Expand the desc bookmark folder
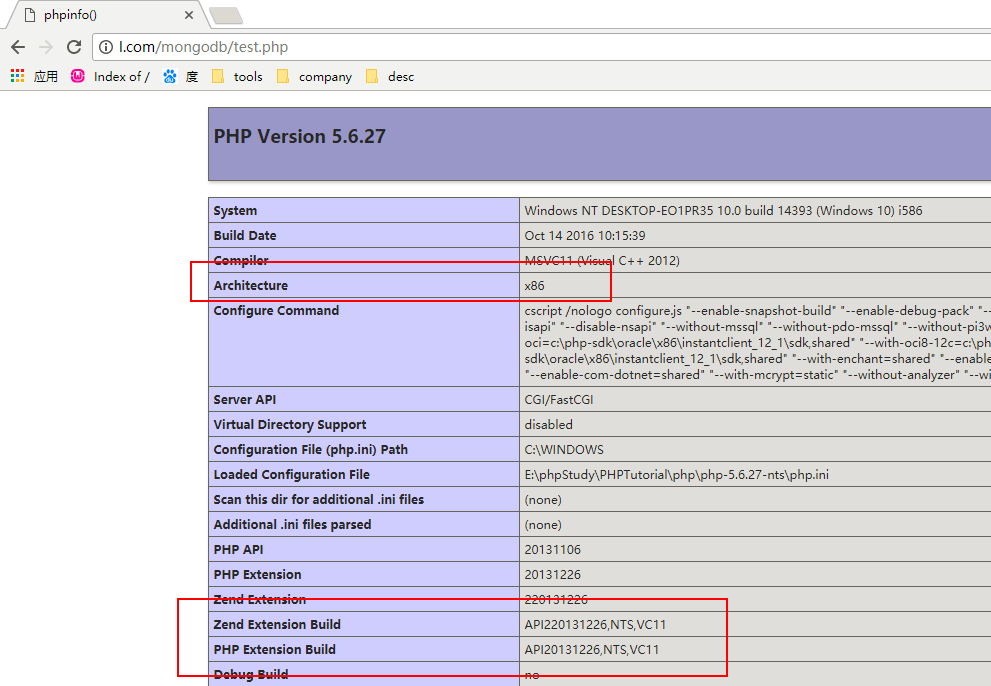Viewport: 991px width, 686px height. (x=390, y=76)
